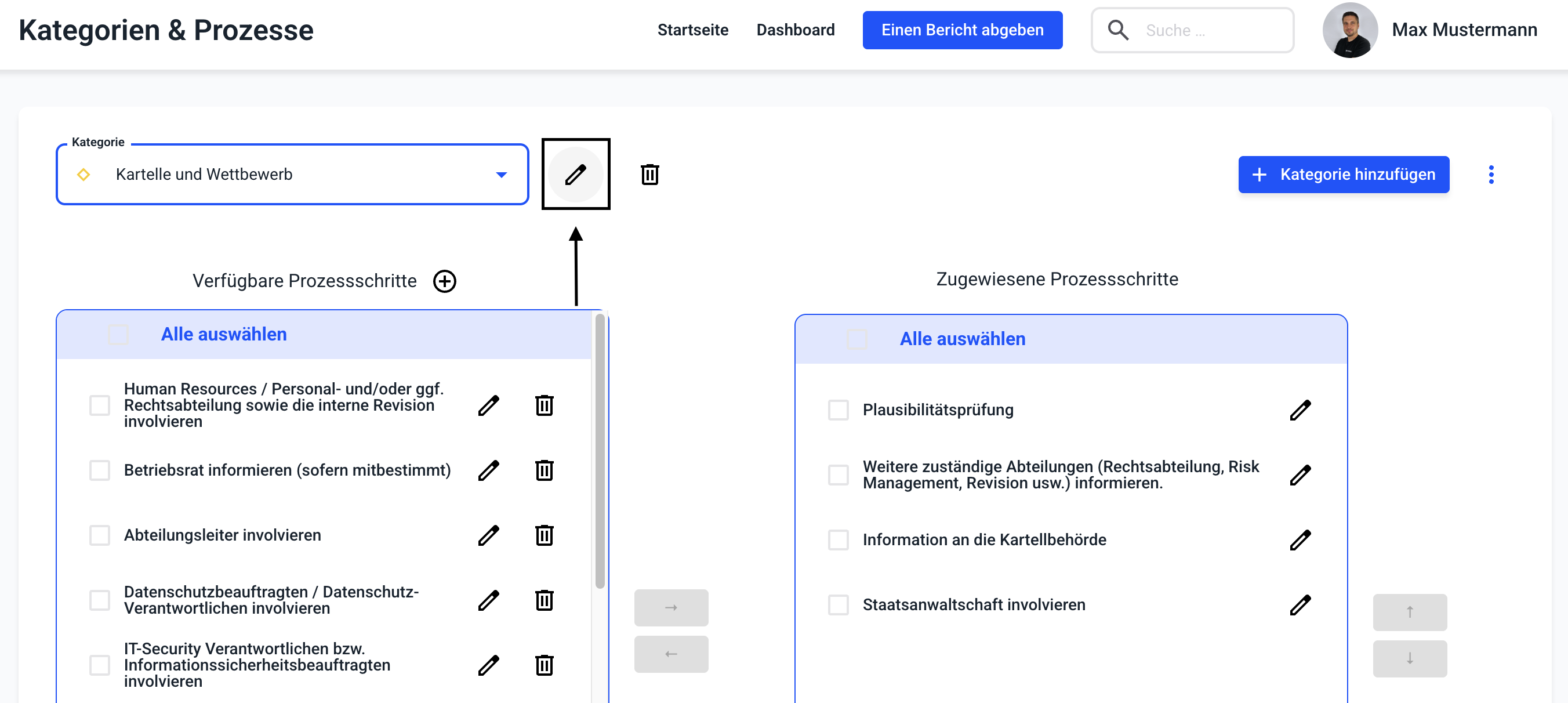The width and height of the screenshot is (1568, 703).
Task: Open the three-dot options menu
Action: pos(1491,175)
